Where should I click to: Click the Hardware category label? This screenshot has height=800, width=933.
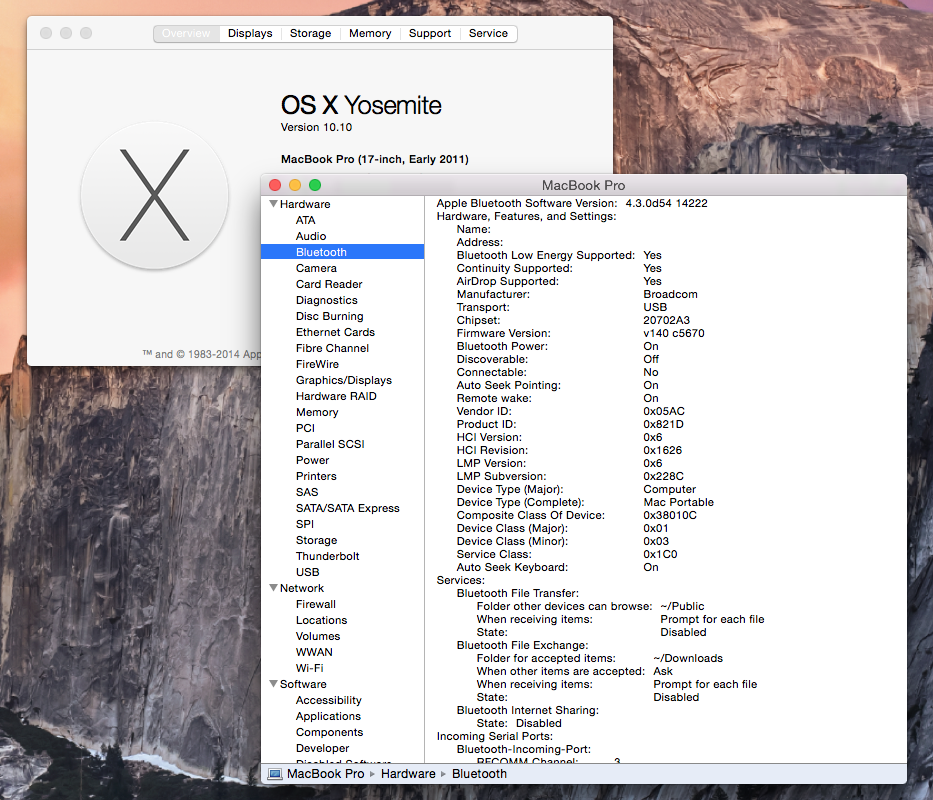(x=305, y=204)
